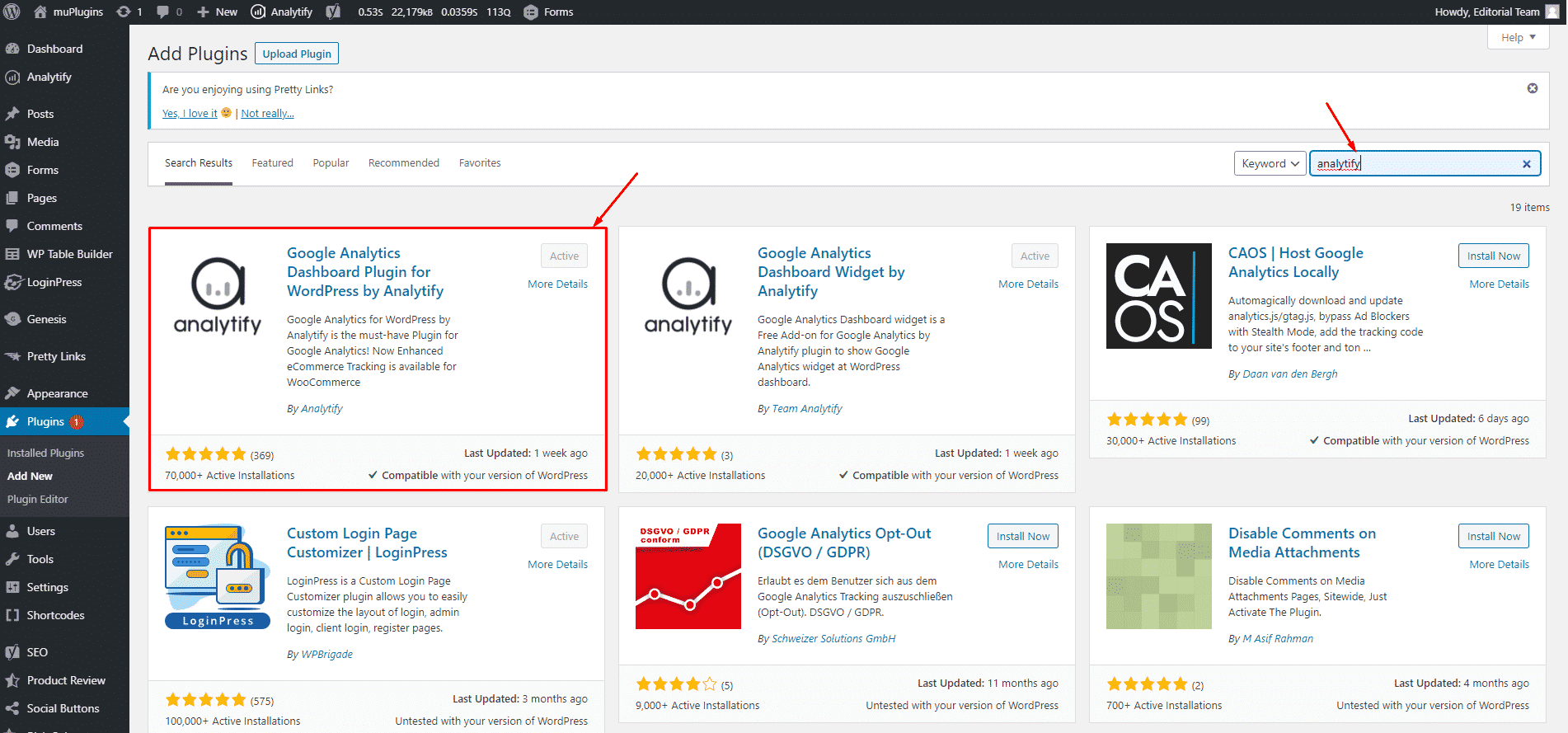Viewport: 1568px width, 733px height.
Task: Switch to Search Results tab
Action: pos(199,163)
